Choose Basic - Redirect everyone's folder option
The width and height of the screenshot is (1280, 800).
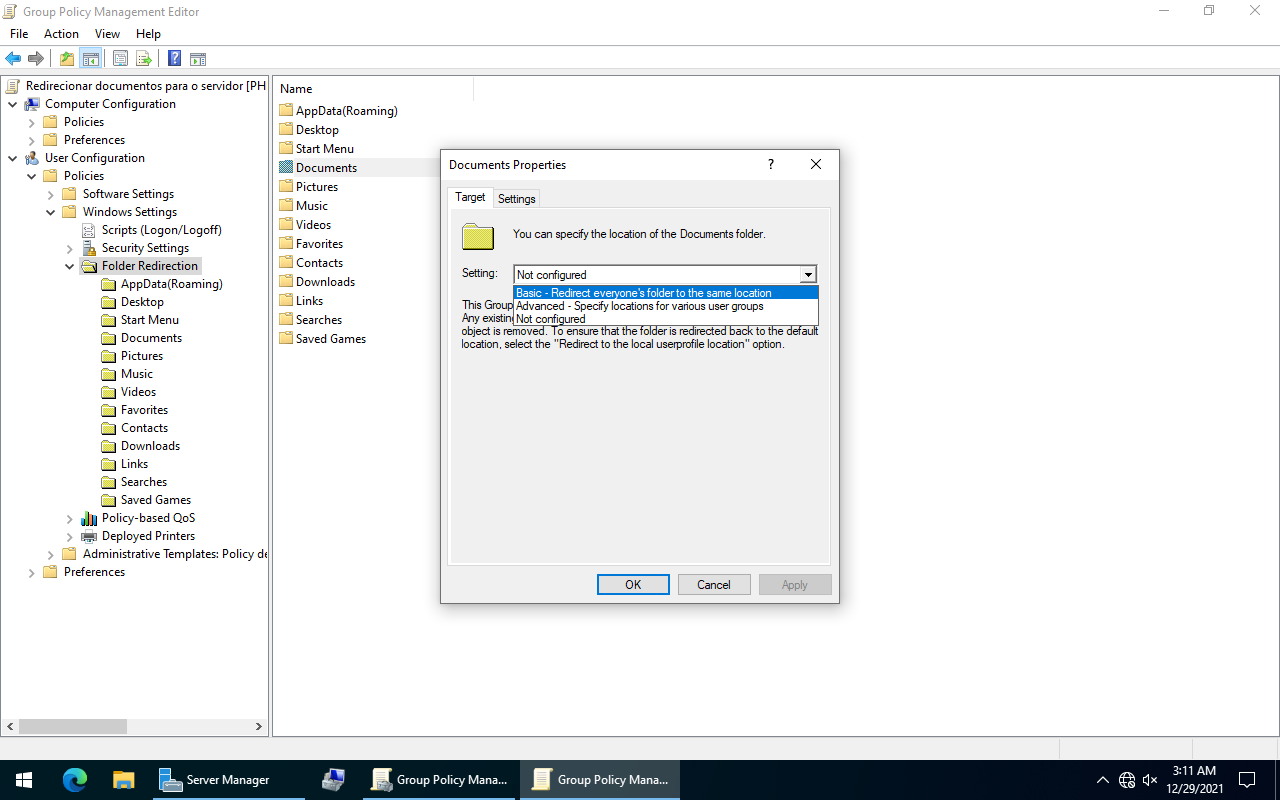point(644,293)
